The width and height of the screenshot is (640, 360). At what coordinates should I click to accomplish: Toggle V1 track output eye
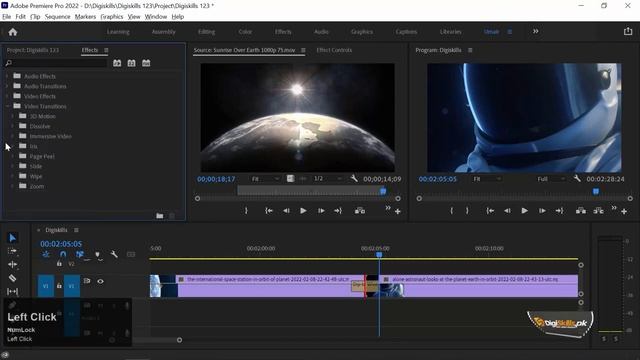point(100,281)
